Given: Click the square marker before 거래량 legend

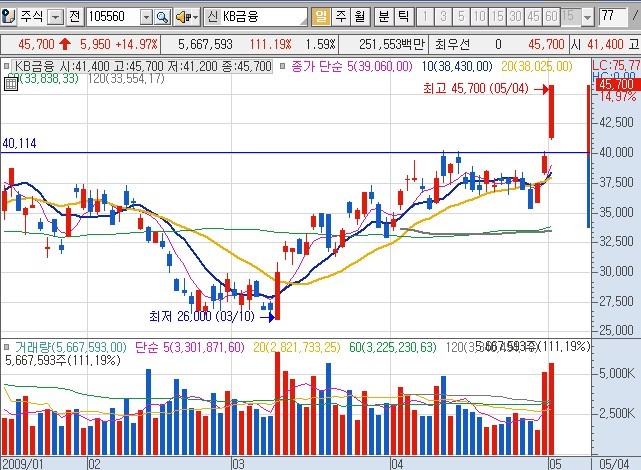Looking at the screenshot, I should coord(6,347).
